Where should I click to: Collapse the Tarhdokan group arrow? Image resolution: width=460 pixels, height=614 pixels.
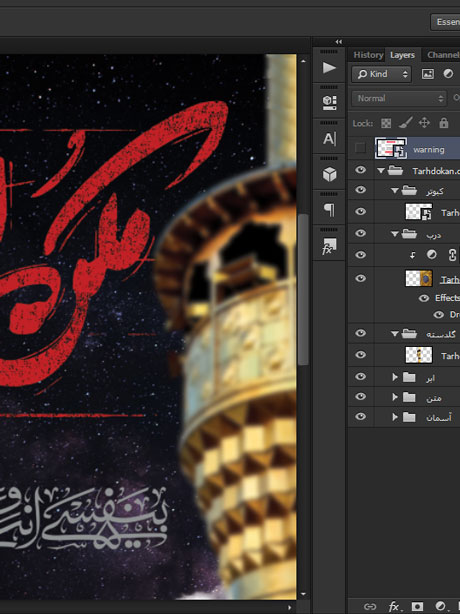(x=381, y=171)
